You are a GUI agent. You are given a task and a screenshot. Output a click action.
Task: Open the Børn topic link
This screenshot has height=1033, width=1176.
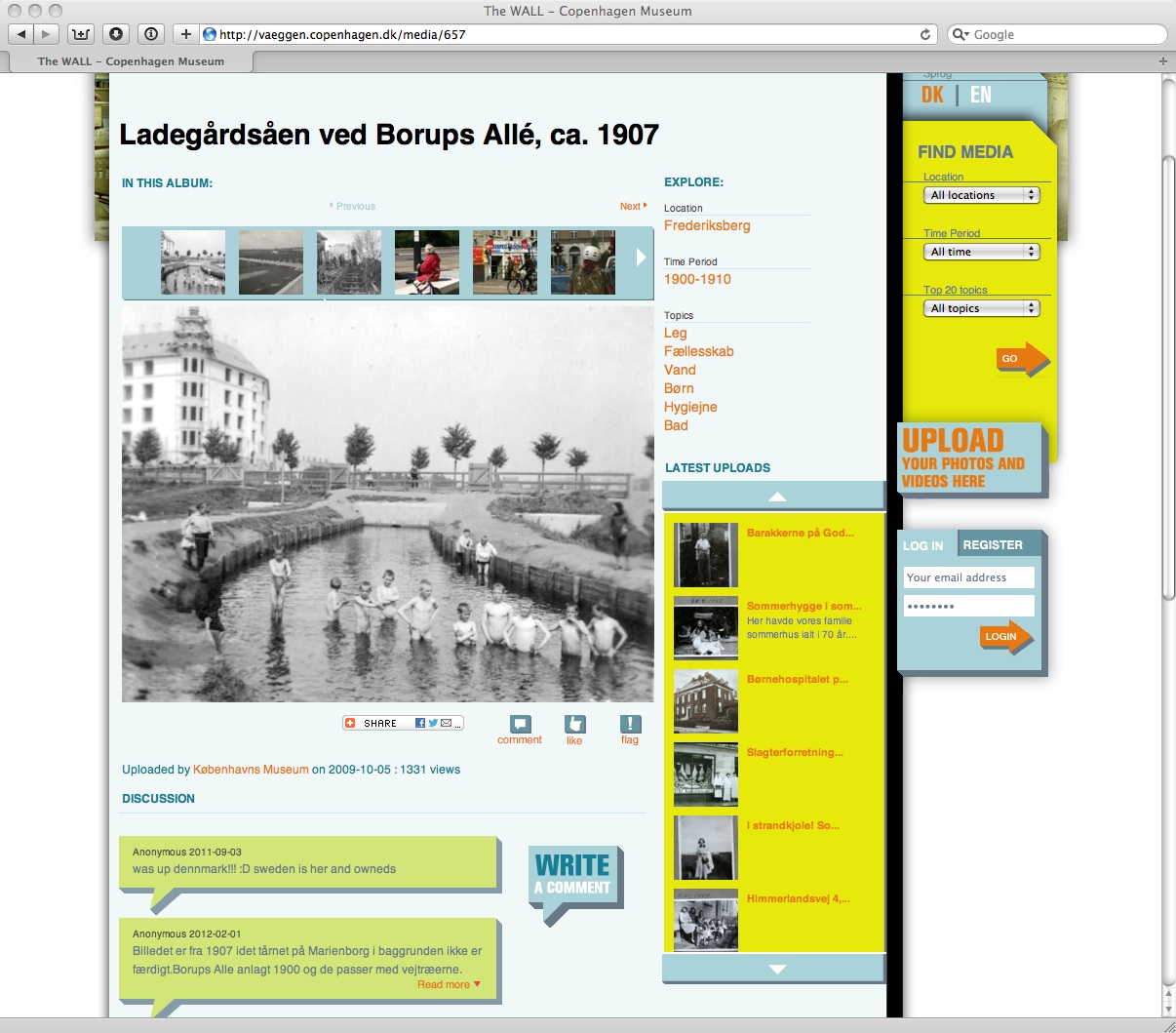[x=679, y=388]
